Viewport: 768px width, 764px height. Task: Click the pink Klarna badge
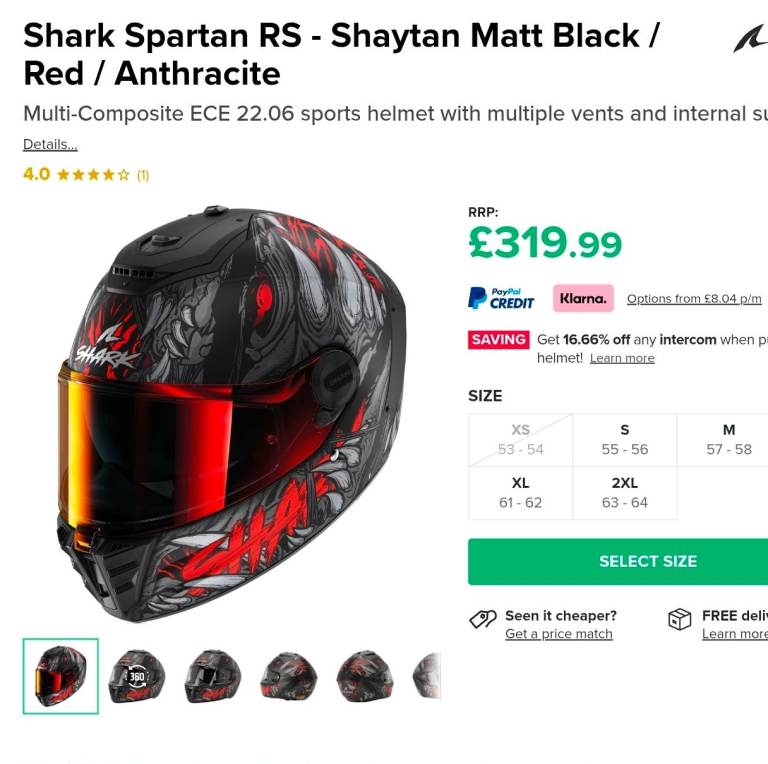(583, 298)
